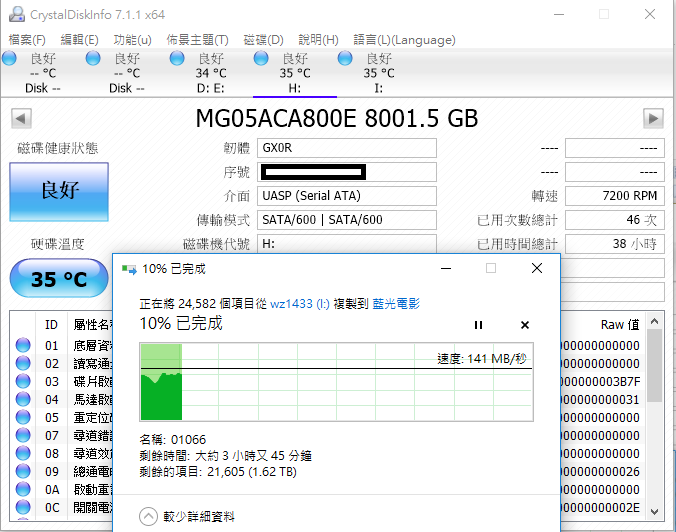This screenshot has width=676, height=532.
Task: Click status orb for attribute 01
Action: pos(23,345)
